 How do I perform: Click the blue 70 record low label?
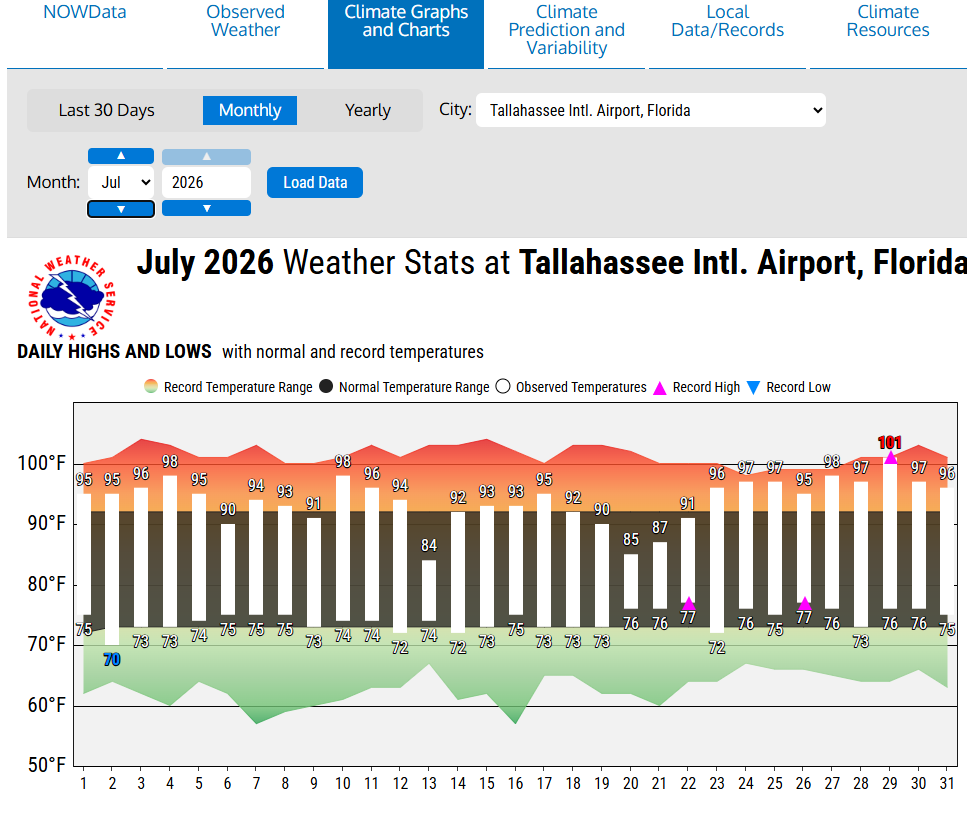coord(112,659)
